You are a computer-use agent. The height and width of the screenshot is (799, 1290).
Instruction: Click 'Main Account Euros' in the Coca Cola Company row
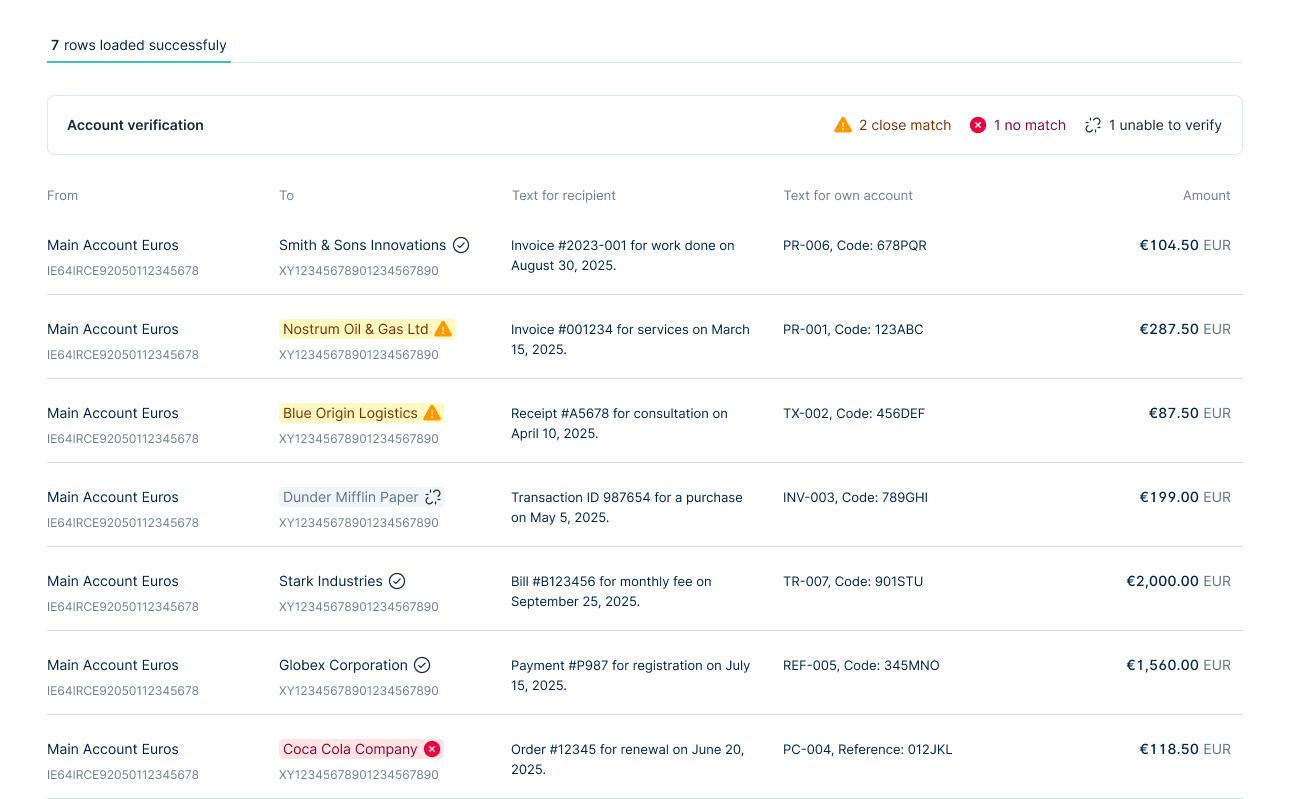coord(113,749)
